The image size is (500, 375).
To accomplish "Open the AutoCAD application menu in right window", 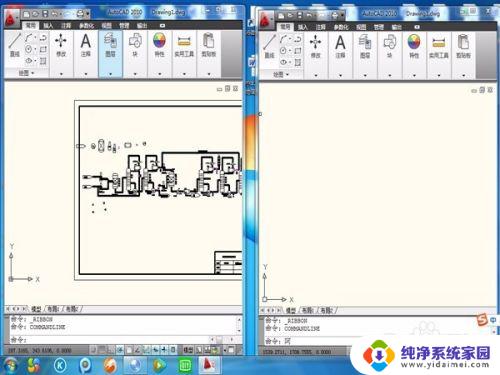I will [x=267, y=19].
